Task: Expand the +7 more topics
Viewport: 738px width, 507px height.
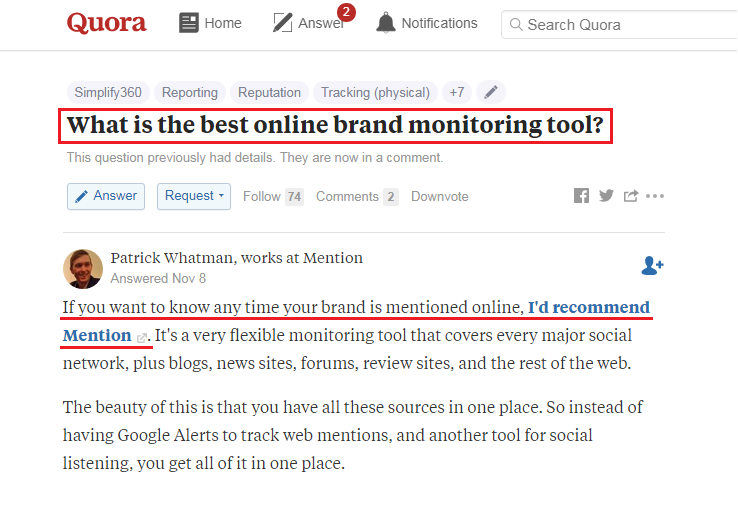Action: [457, 92]
